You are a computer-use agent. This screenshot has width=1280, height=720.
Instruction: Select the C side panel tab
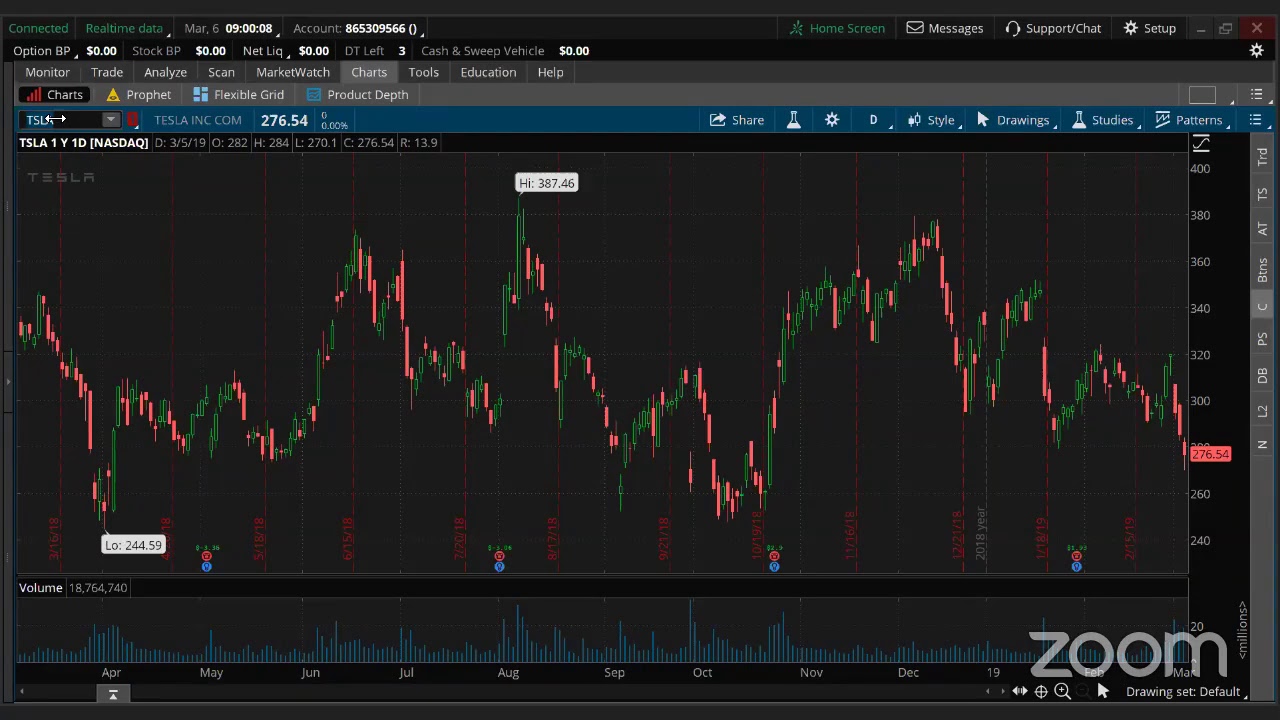1263,307
